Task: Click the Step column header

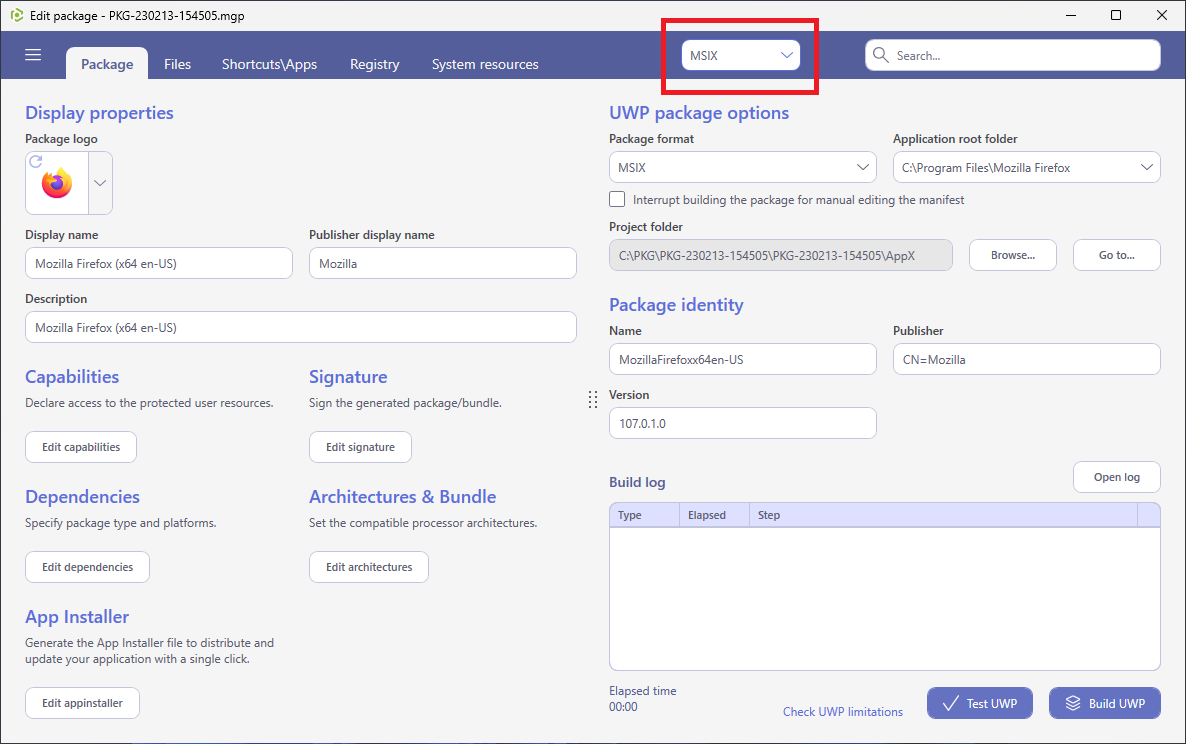Action: [943, 515]
